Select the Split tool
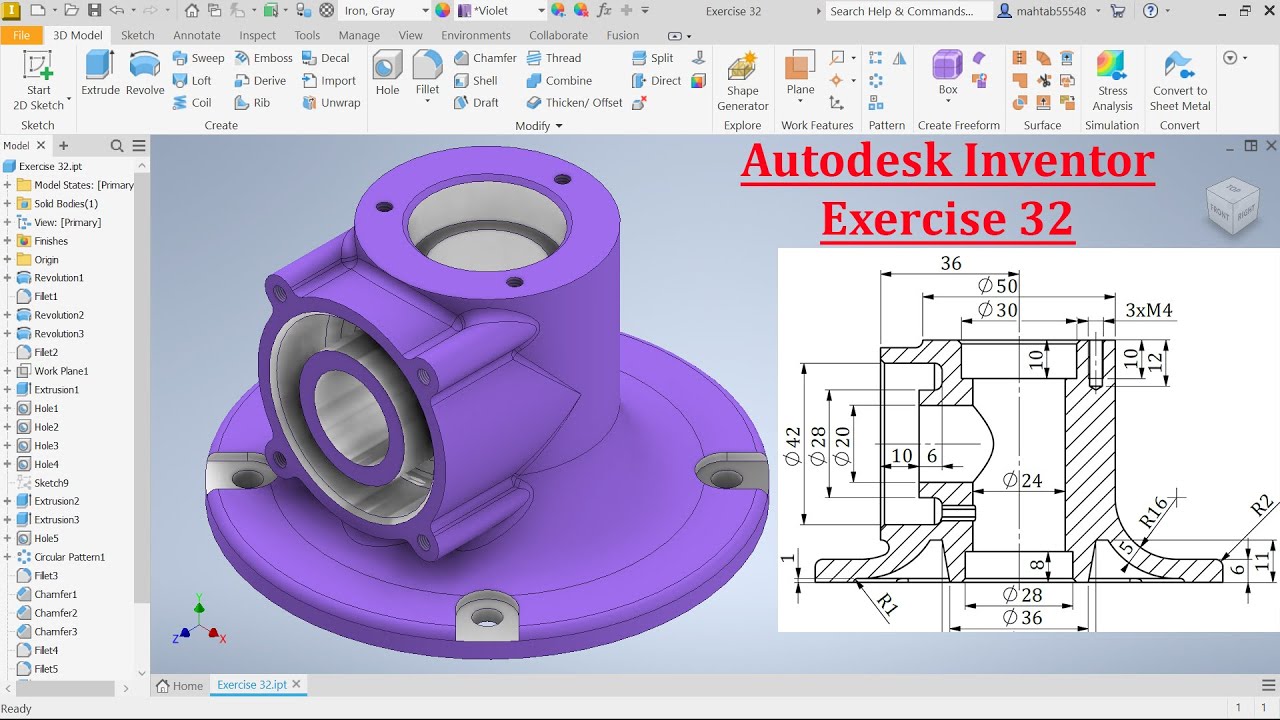1280x720 pixels. point(652,58)
